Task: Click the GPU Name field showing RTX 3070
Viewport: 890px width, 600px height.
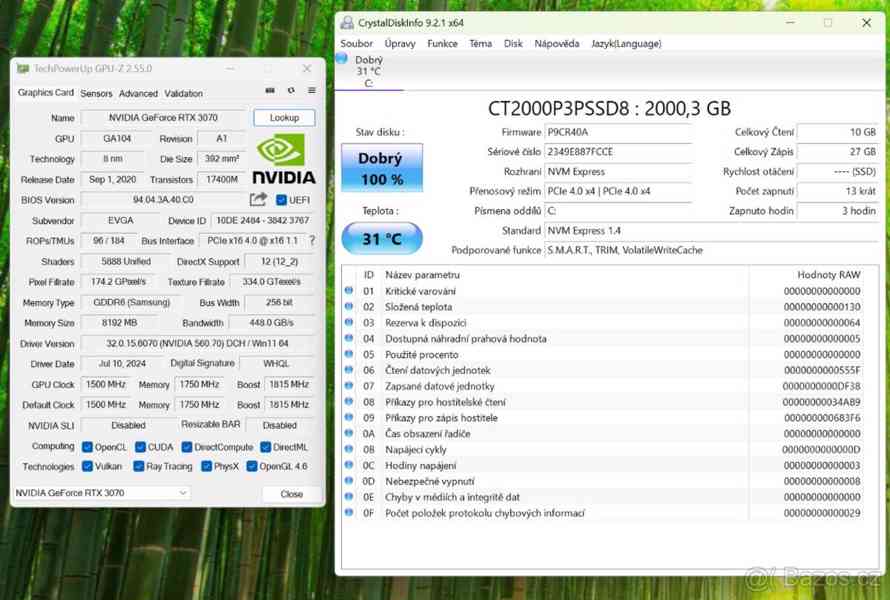Action: [163, 118]
